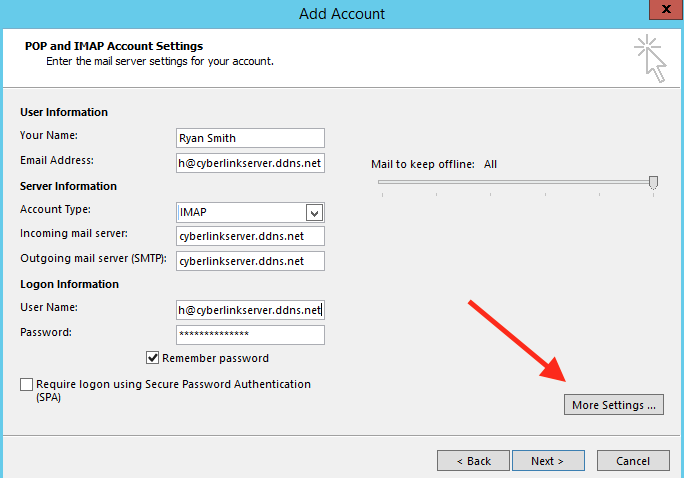Click the 'Logon Information' heading
Screen dimensions: 684x478
[x=69, y=284]
